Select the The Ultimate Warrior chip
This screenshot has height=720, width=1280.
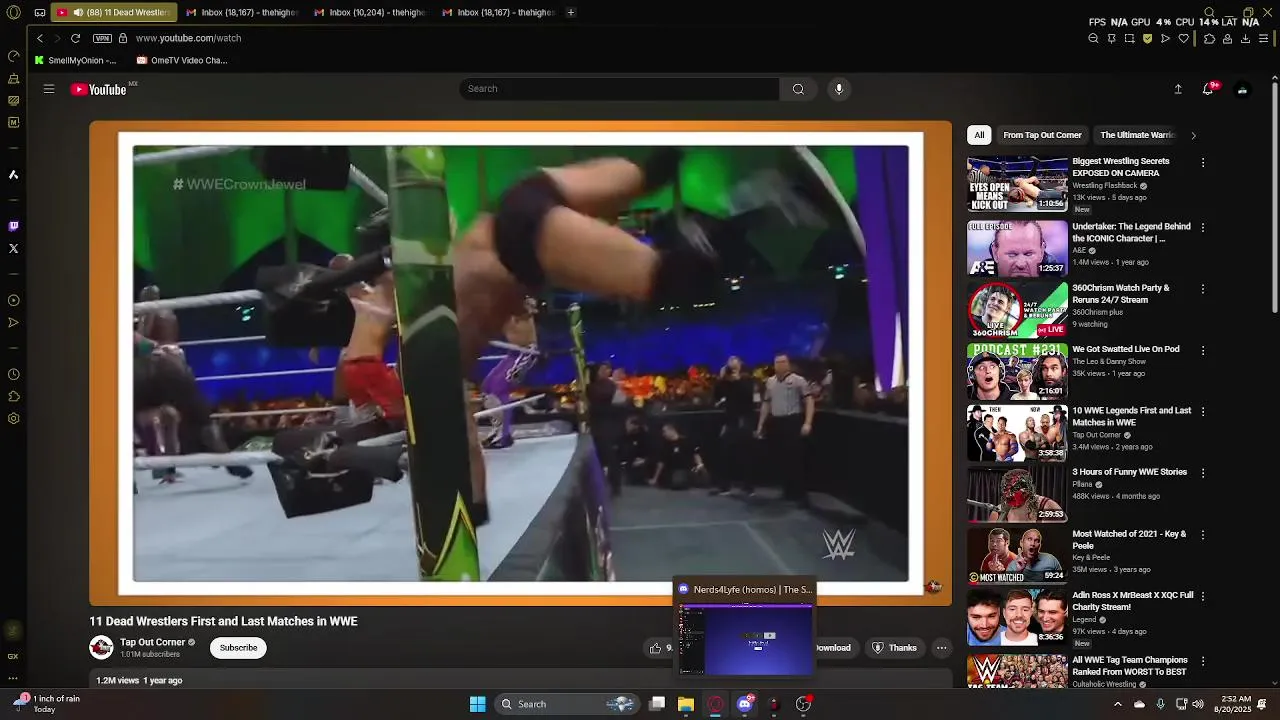point(1137,135)
